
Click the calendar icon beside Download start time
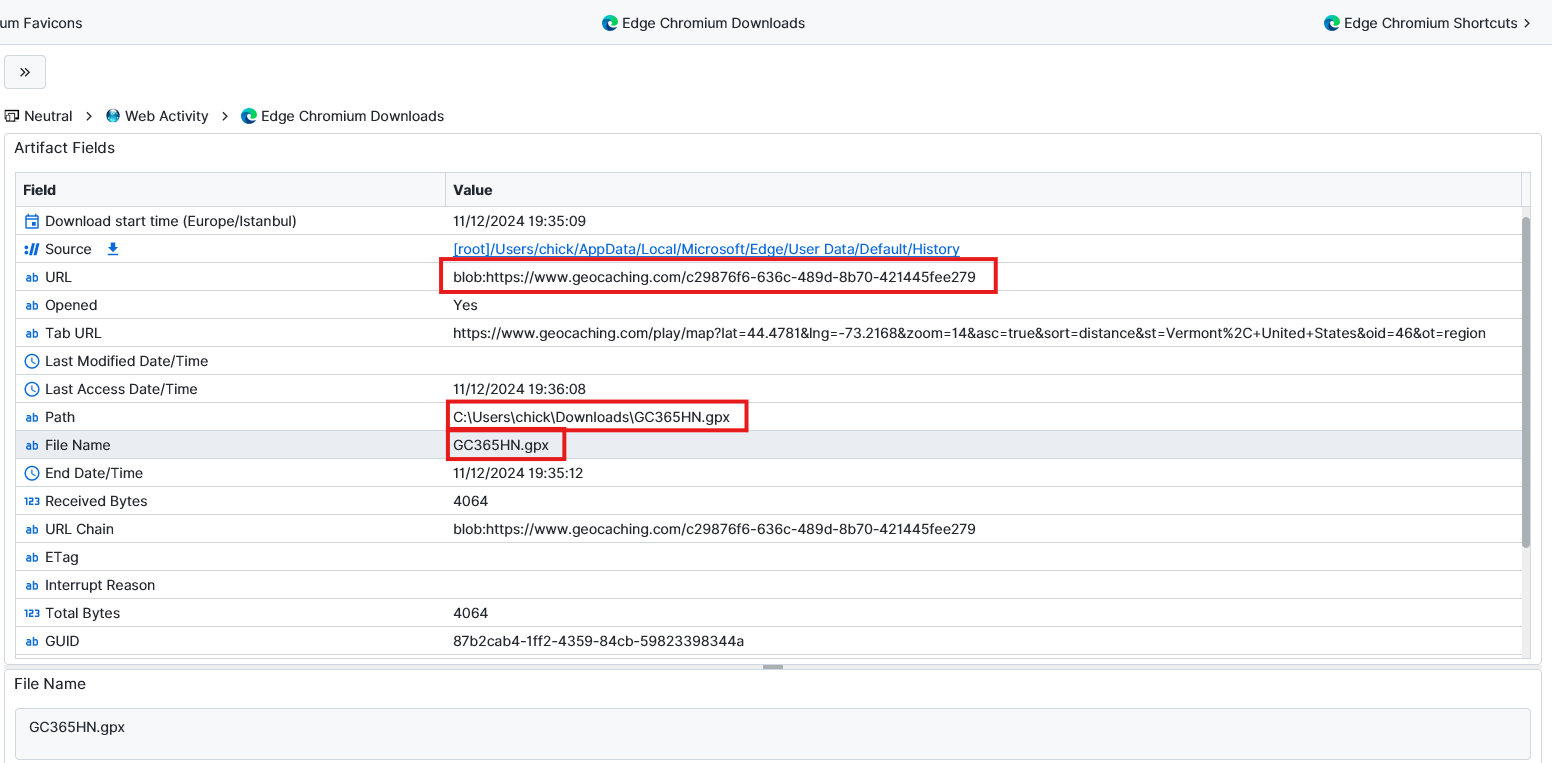(x=32, y=221)
